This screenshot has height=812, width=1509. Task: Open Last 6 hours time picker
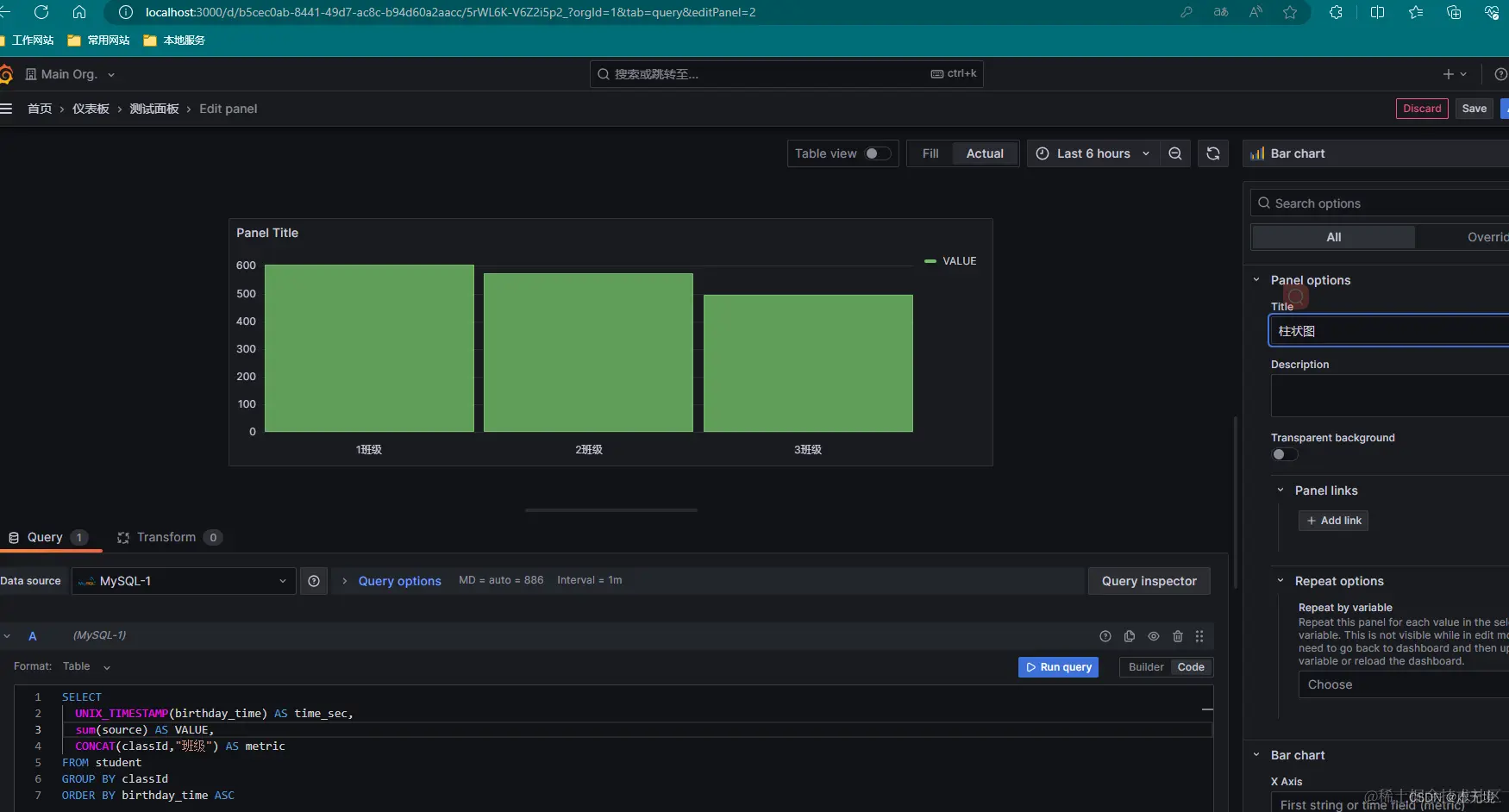pyautogui.click(x=1093, y=153)
